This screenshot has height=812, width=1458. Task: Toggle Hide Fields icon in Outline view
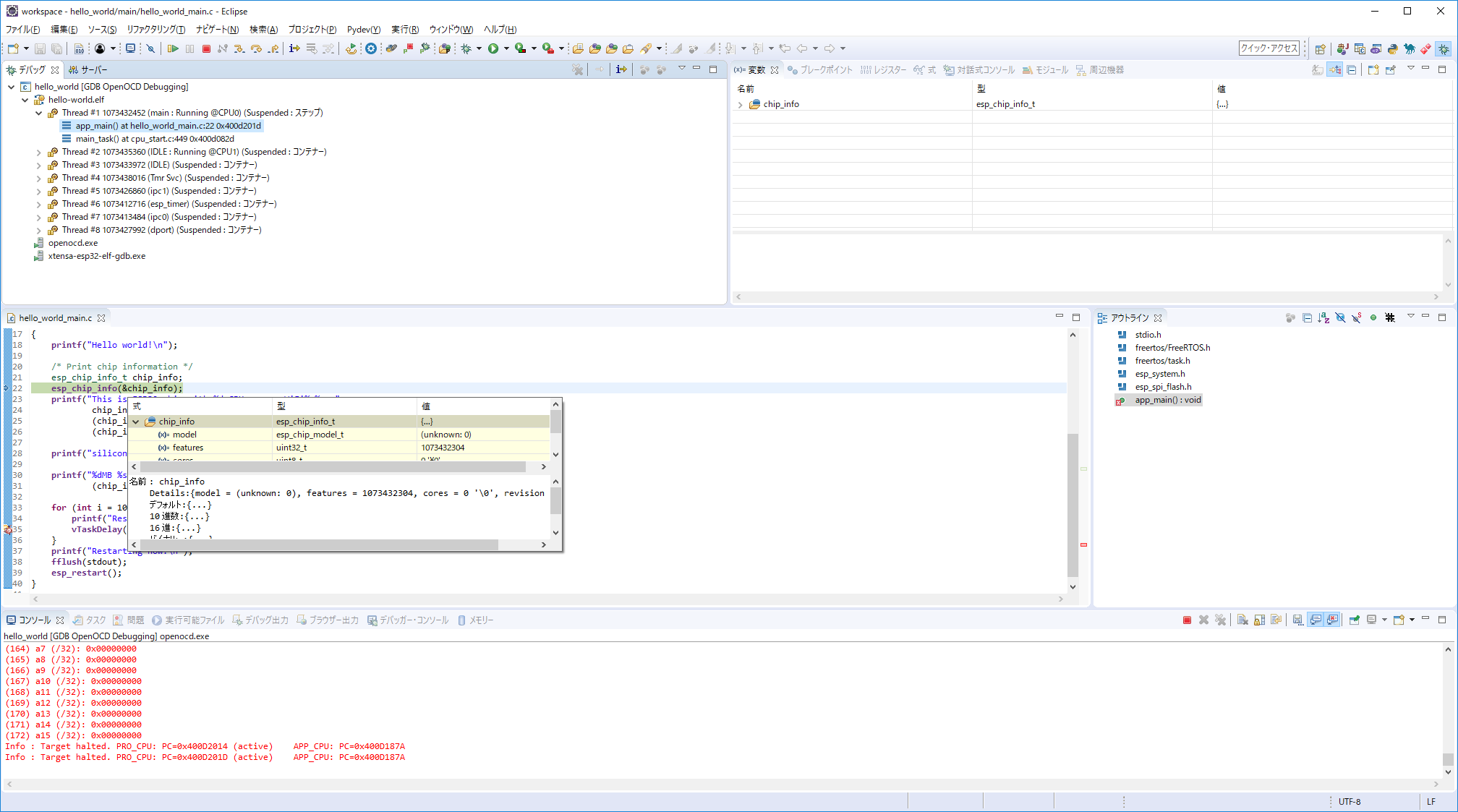1340,318
